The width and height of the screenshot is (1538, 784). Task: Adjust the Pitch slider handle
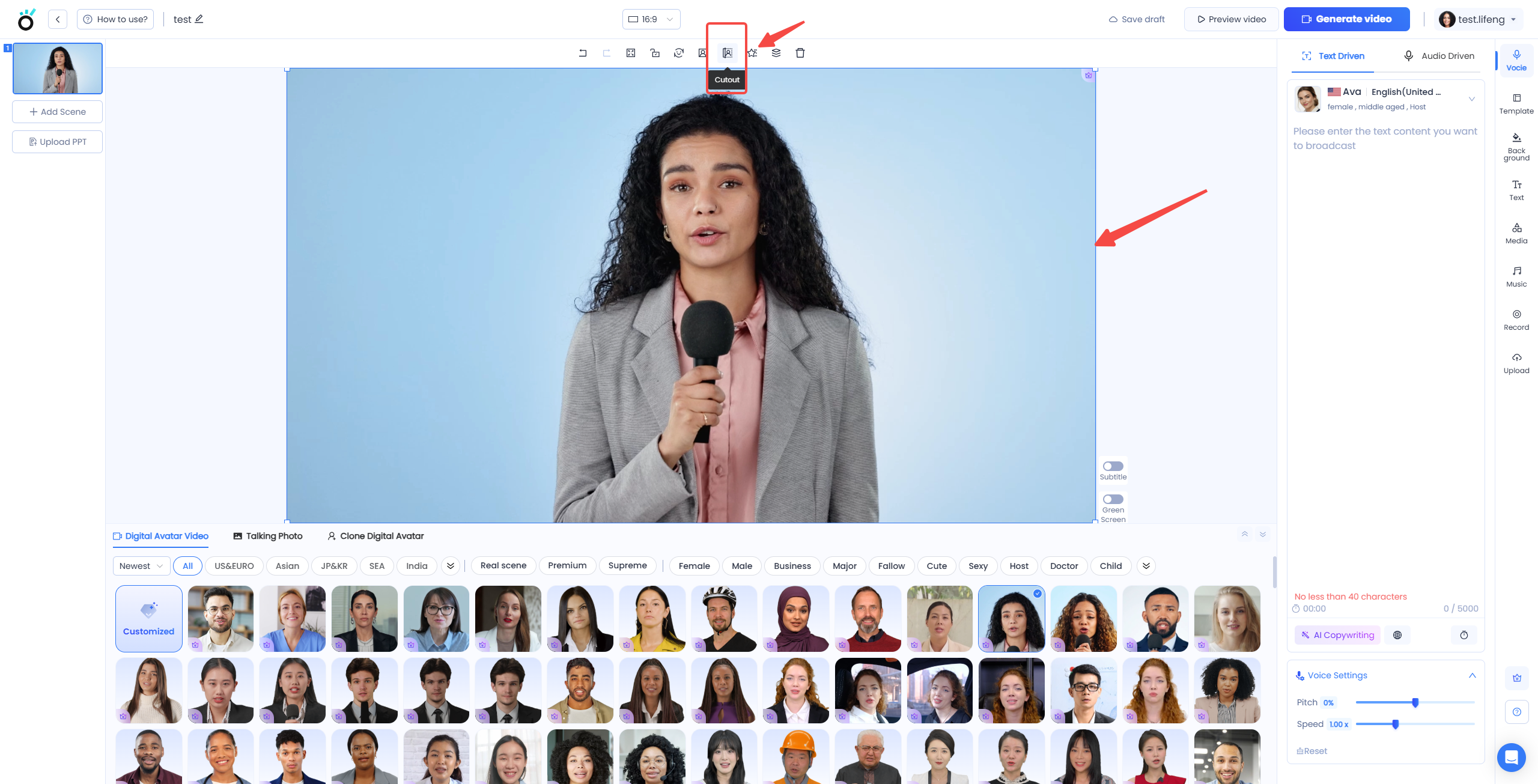1415,702
